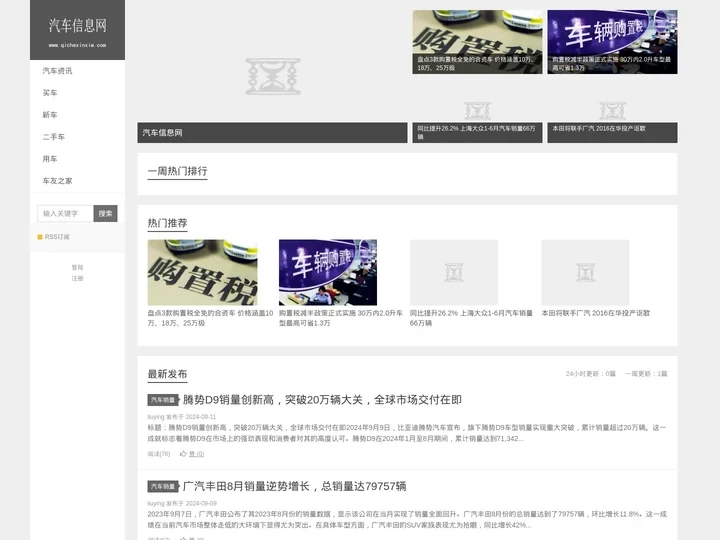Click thumbs-up icon under 腾势D9 article
Image resolution: width=720 pixels, height=540 pixels.
pyautogui.click(x=183, y=454)
